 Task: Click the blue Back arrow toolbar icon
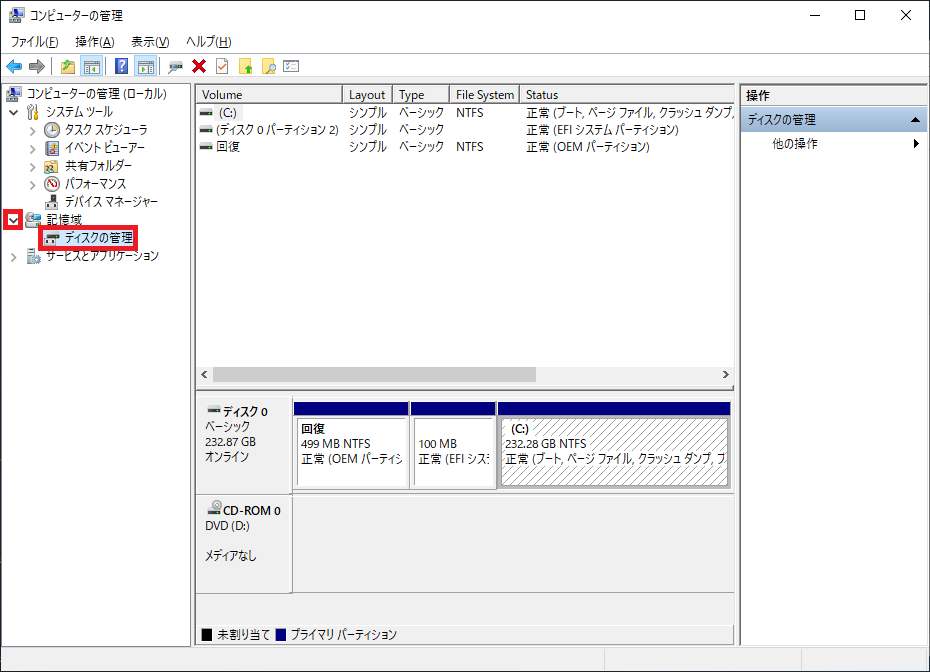(x=14, y=66)
